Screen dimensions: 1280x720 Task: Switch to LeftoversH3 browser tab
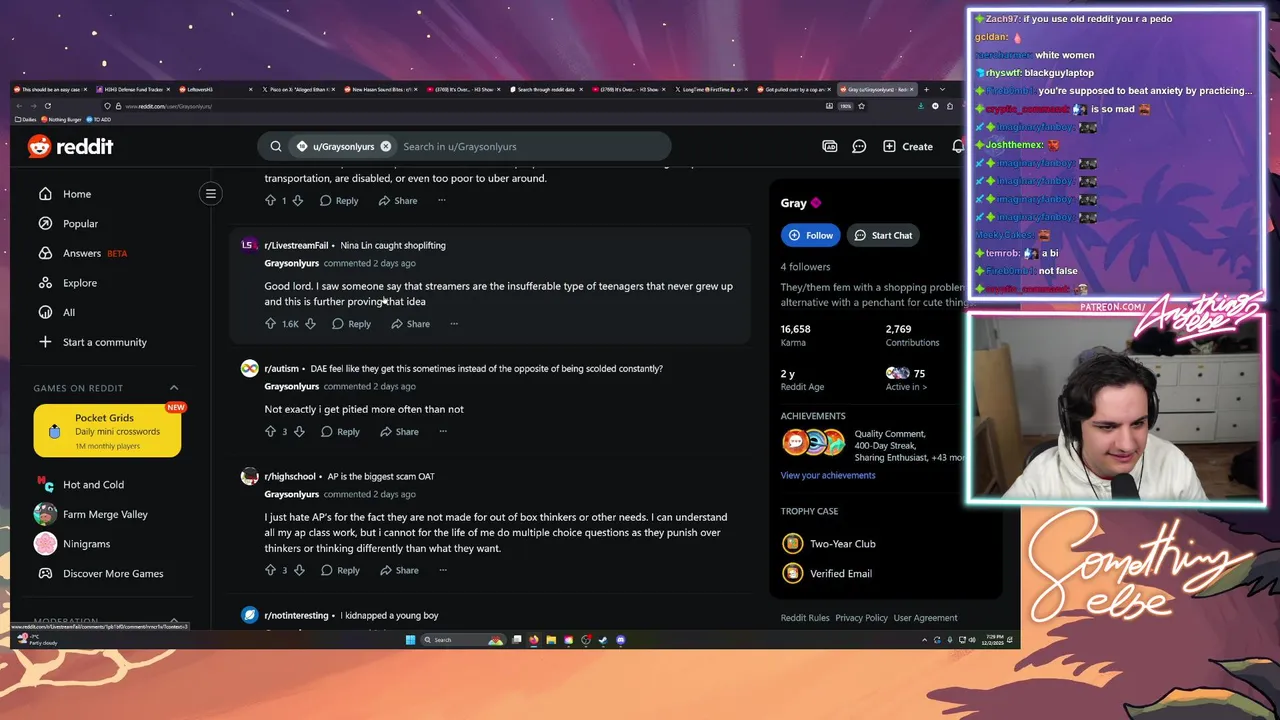(x=215, y=89)
